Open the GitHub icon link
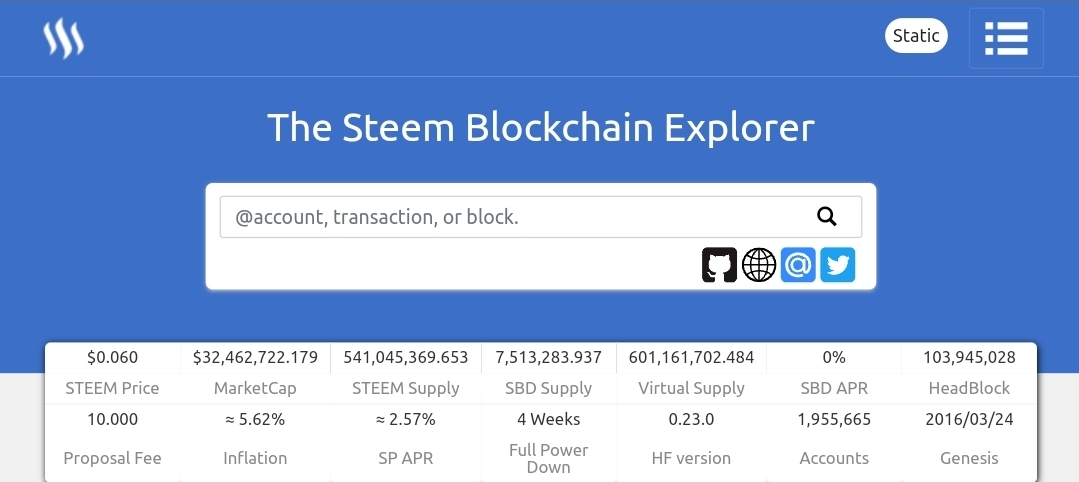 719,265
